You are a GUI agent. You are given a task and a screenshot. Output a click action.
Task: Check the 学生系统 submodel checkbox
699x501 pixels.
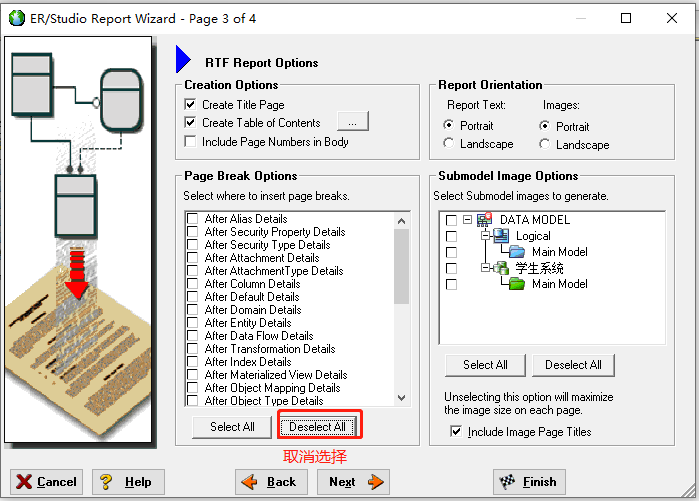[451, 268]
